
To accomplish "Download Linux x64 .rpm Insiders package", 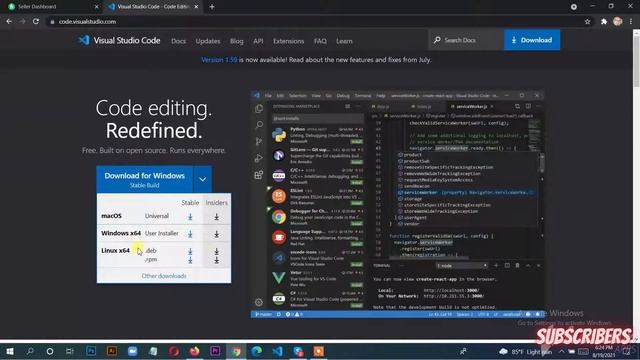I will (216, 260).
